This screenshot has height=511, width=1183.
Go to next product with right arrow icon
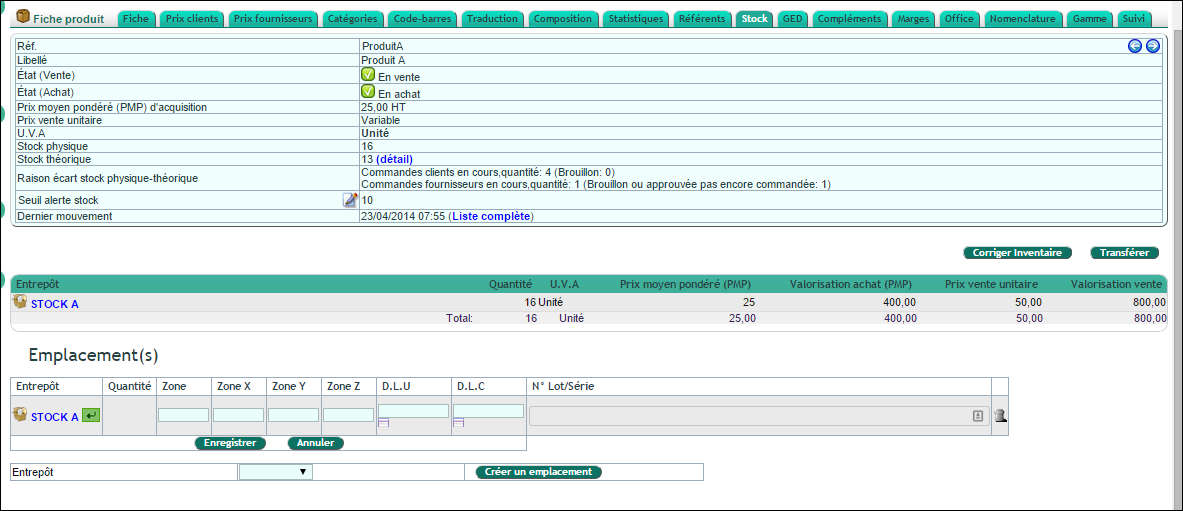pos(1153,46)
